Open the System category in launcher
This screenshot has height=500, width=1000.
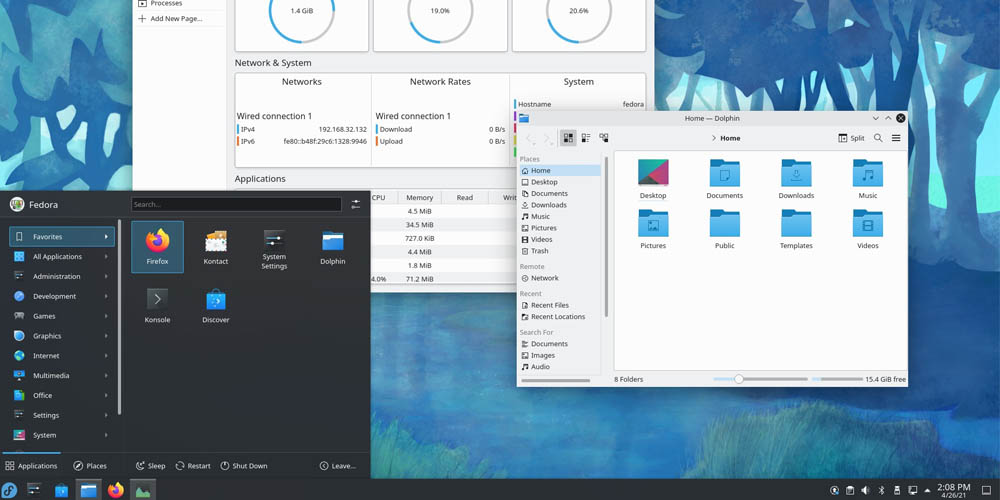[62, 435]
